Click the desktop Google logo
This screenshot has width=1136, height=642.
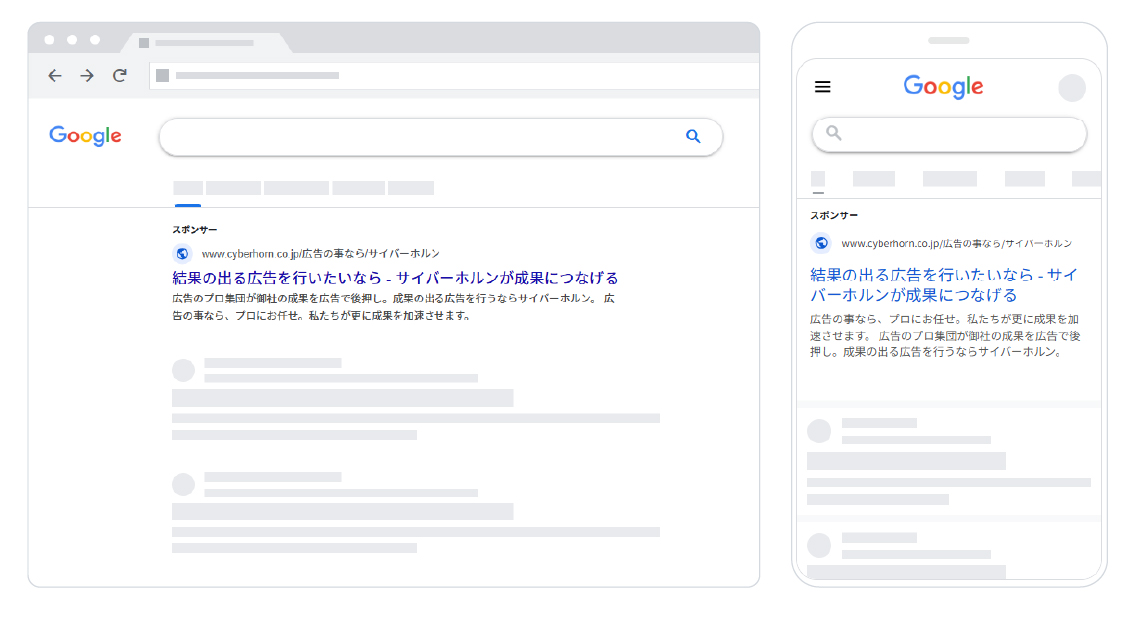85,136
